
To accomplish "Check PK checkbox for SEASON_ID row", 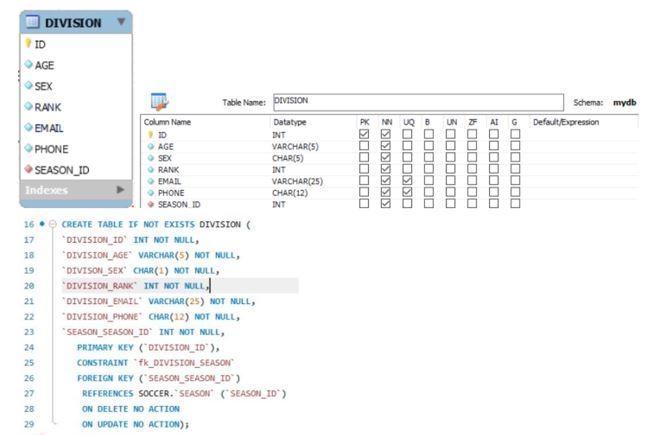I will [364, 203].
